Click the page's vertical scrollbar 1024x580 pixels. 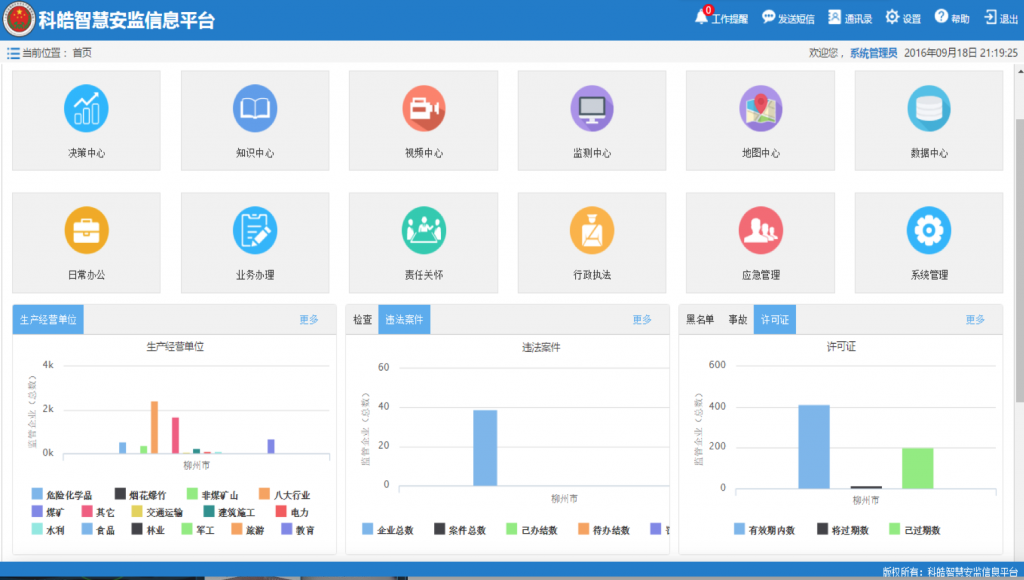[1017, 250]
